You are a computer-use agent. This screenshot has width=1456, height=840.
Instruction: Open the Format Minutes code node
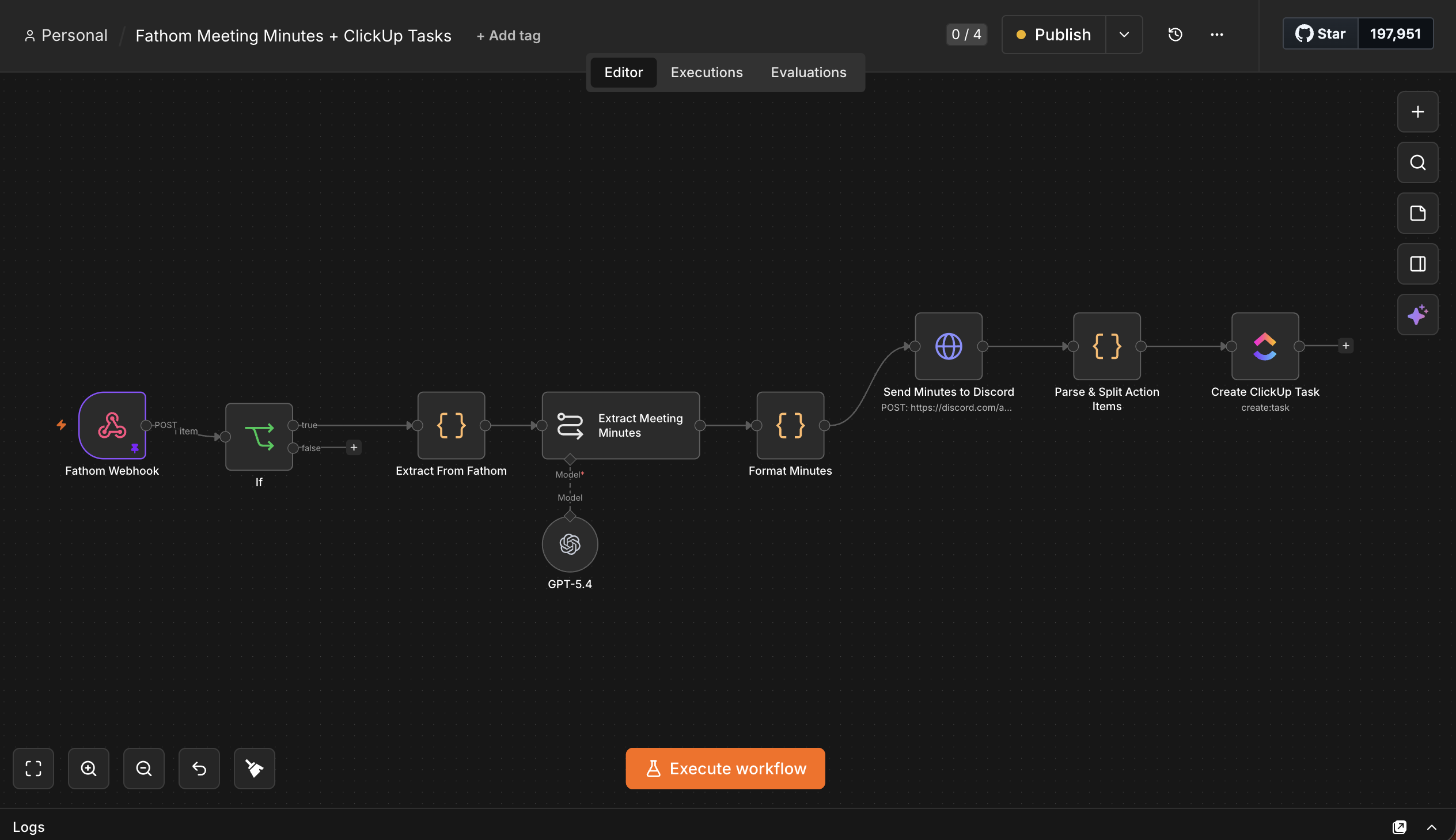790,425
